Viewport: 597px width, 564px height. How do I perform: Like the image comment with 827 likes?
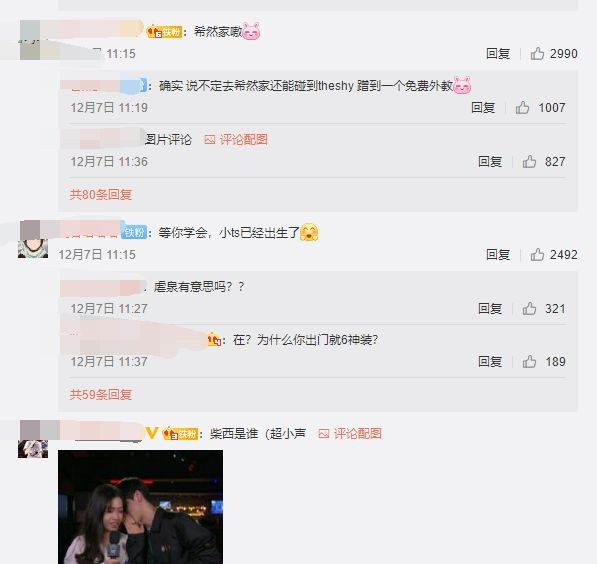529,161
